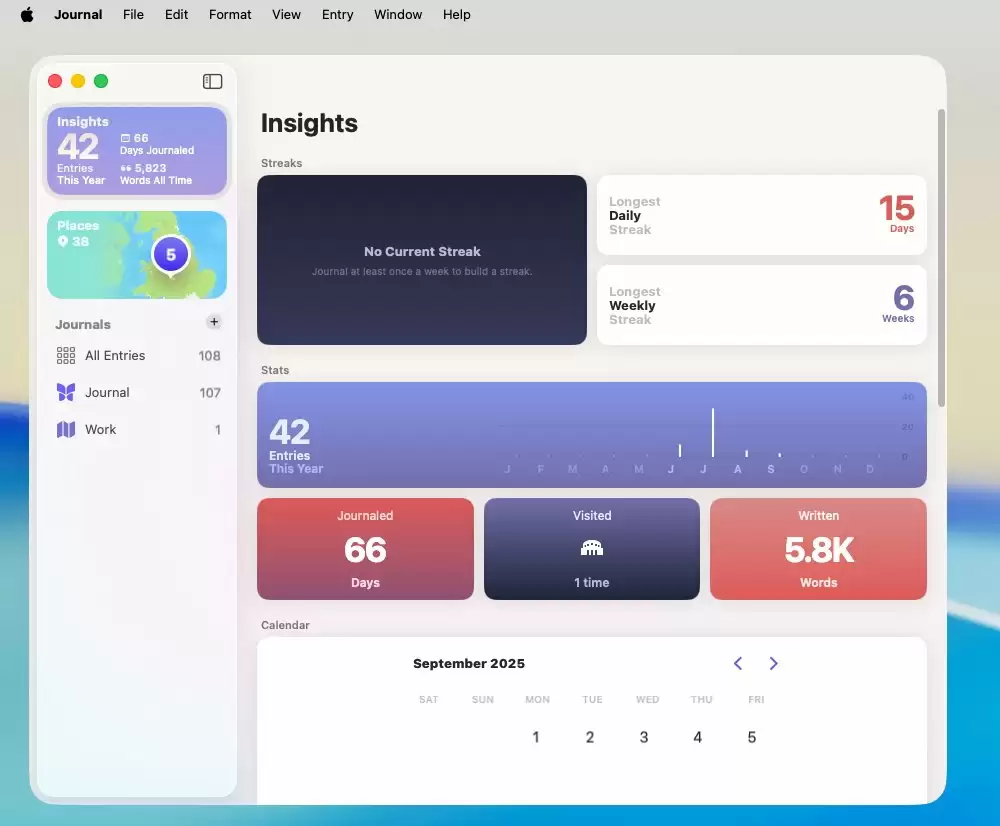1000x826 pixels.
Task: Click the Longest Daily Streak card
Action: 761,215
